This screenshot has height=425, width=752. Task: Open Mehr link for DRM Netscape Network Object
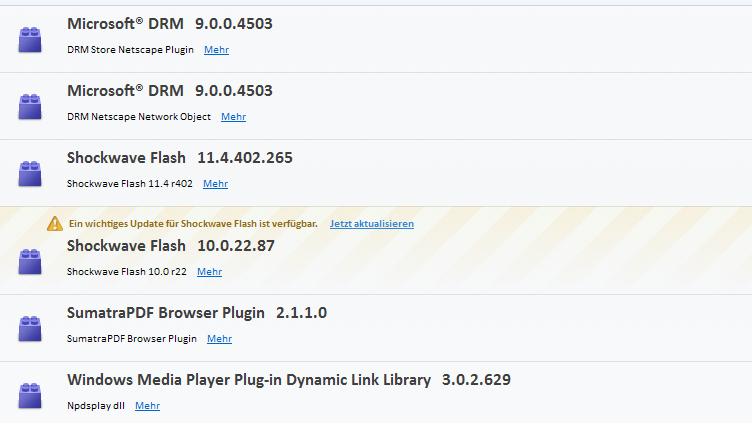coord(233,117)
